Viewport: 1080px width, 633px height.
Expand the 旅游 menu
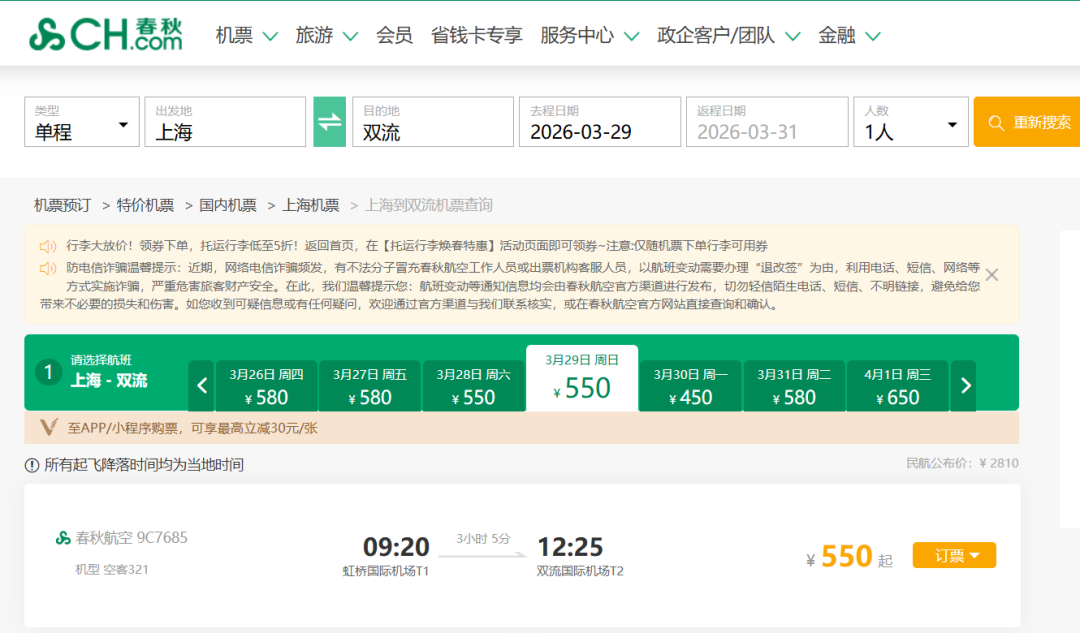pos(326,36)
